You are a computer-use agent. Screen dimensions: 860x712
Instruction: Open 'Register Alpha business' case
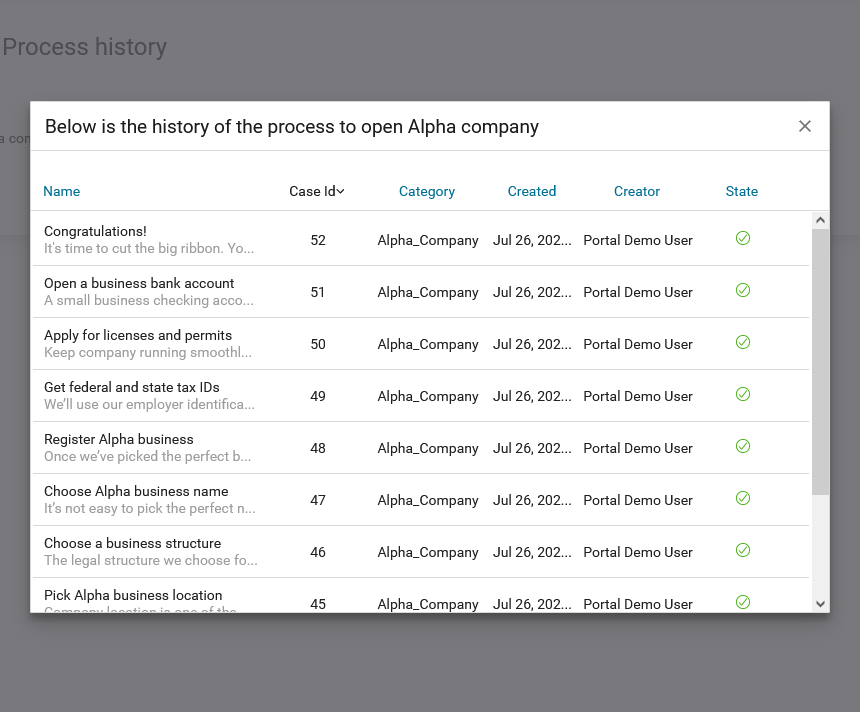coord(118,439)
